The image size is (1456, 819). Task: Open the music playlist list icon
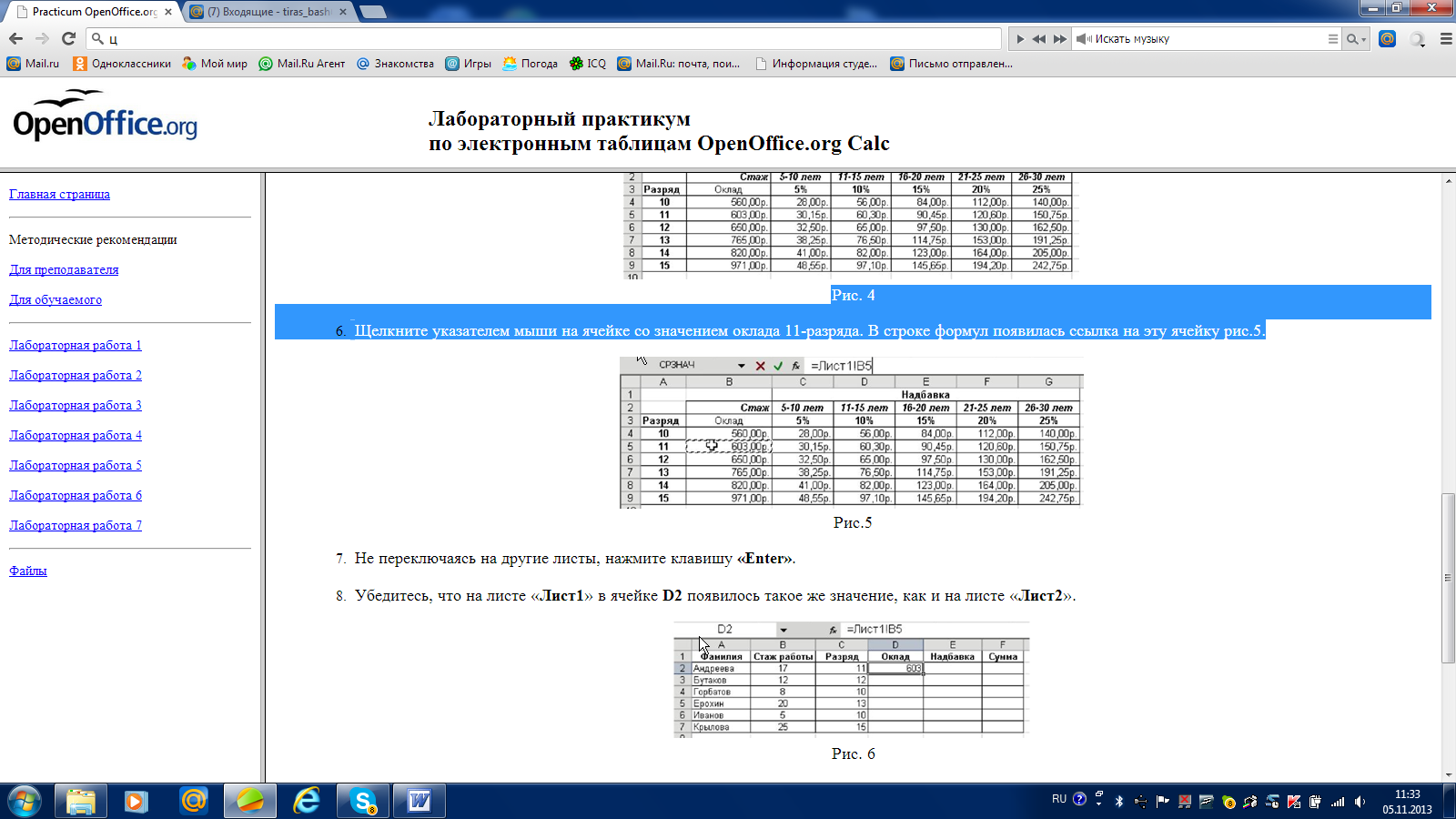click(x=1333, y=39)
